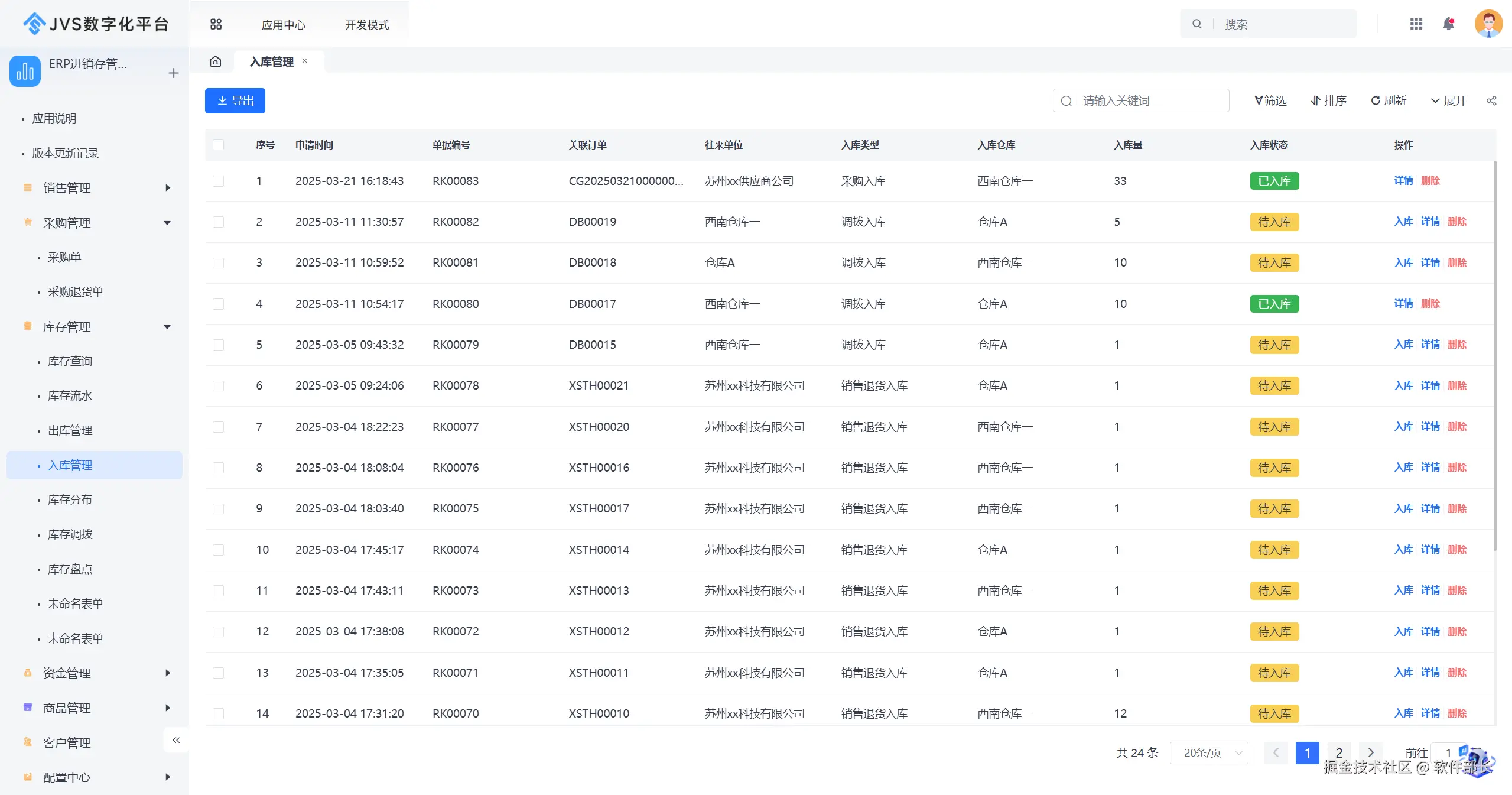Click the home icon tab
This screenshot has width=1512, height=795.
216,61
